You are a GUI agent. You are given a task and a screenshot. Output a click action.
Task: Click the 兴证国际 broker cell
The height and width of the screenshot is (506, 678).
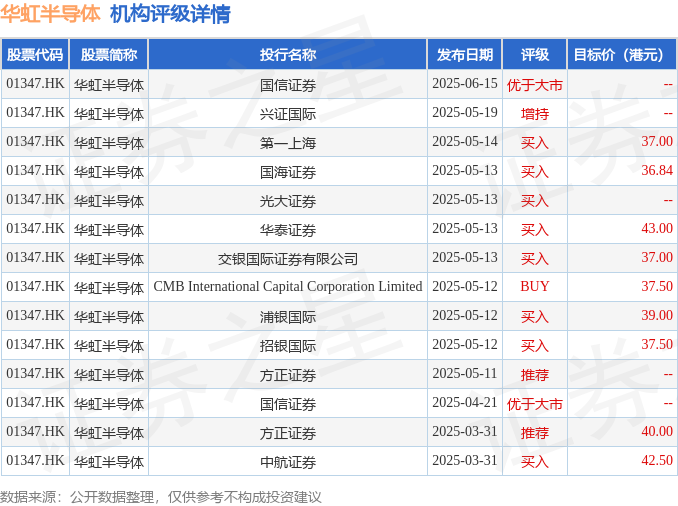click(x=288, y=114)
